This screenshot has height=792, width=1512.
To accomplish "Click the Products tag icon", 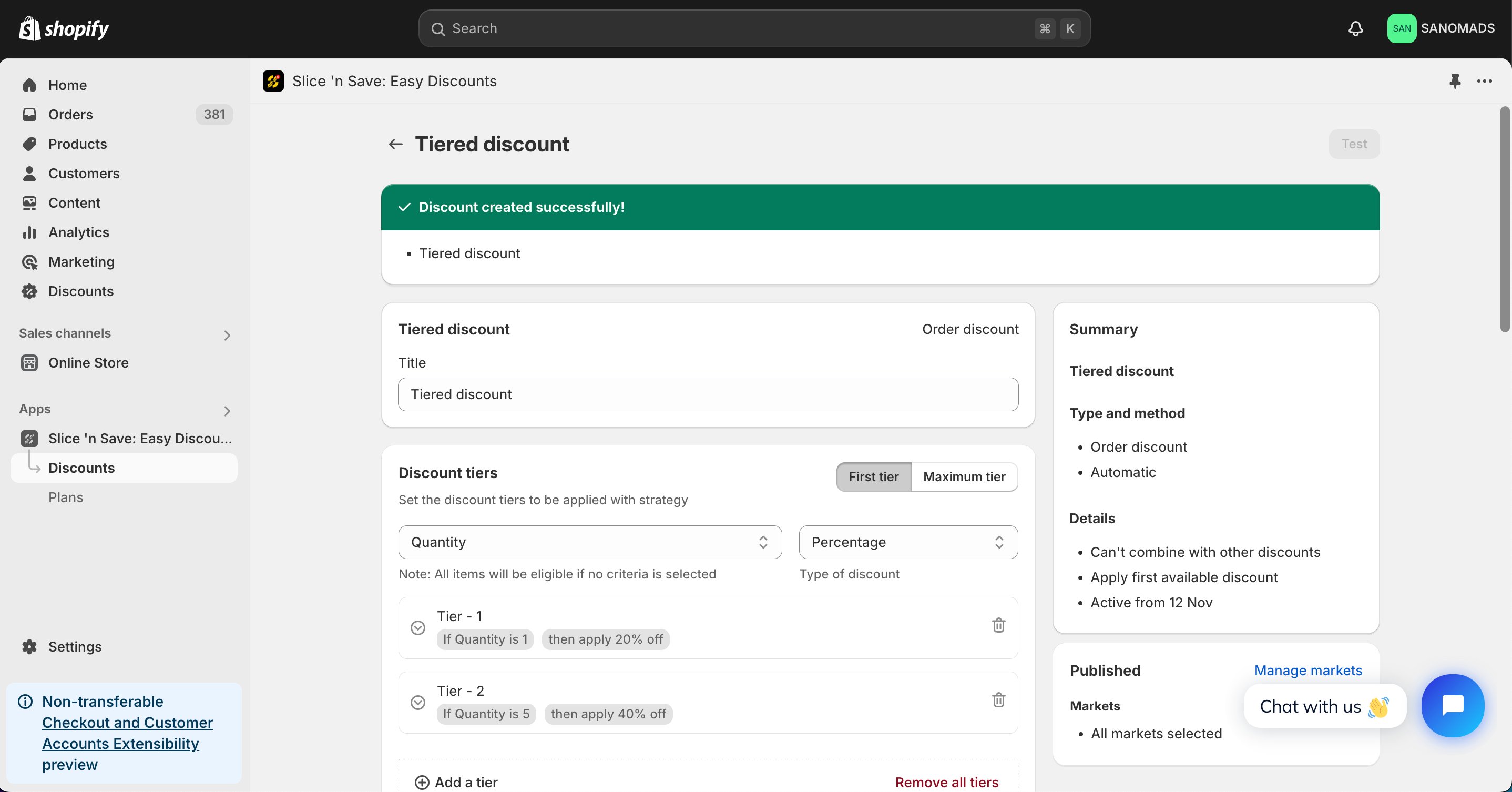I will pyautogui.click(x=29, y=144).
